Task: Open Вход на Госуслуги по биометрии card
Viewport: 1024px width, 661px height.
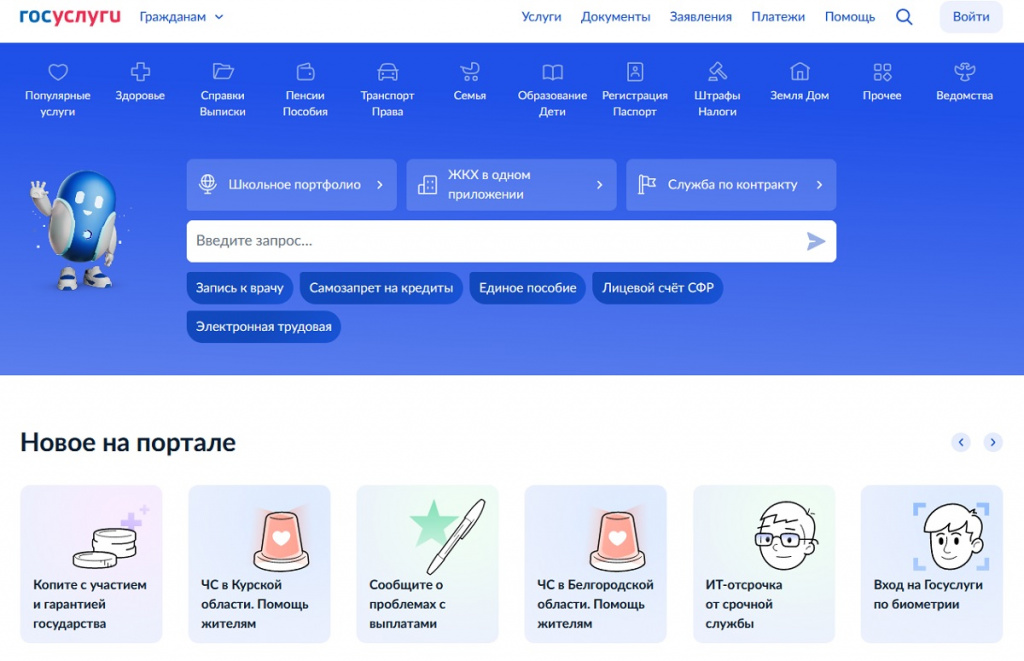Action: 932,564
